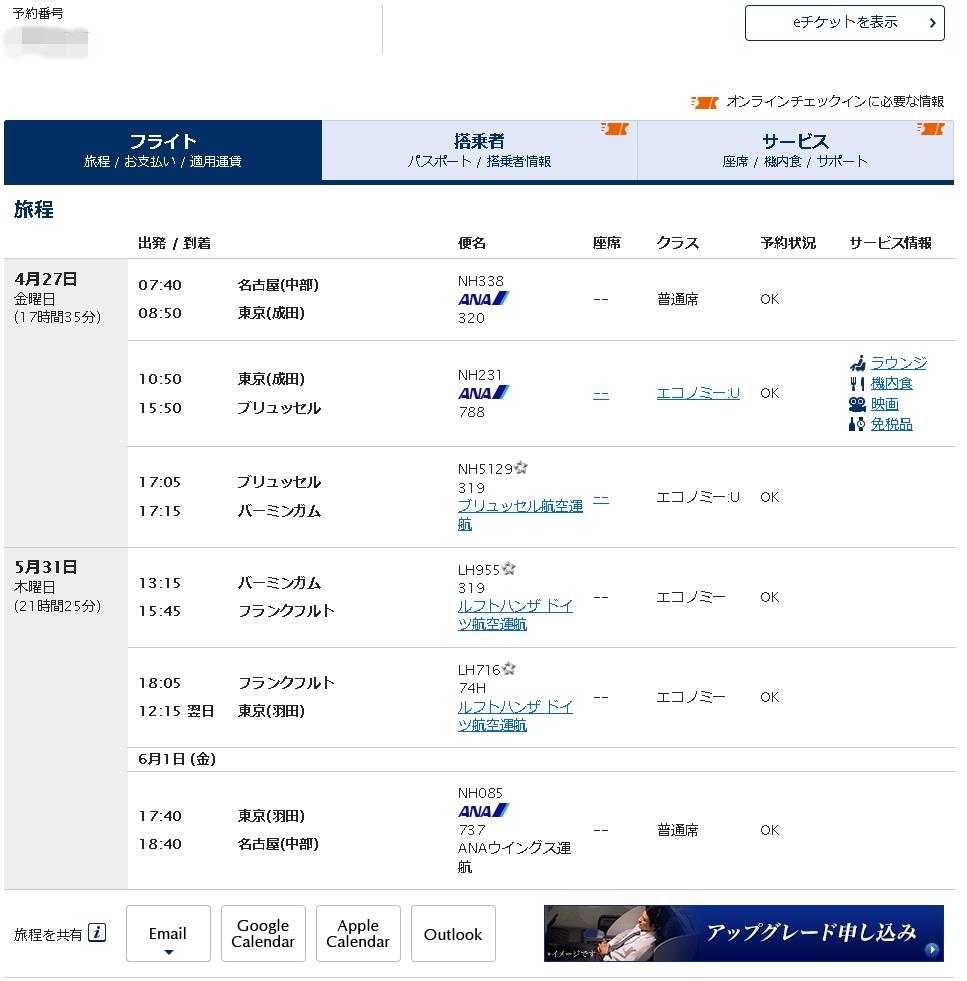This screenshot has height=981, width=967.
Task: Click the 予約番号 label
Action: point(38,13)
